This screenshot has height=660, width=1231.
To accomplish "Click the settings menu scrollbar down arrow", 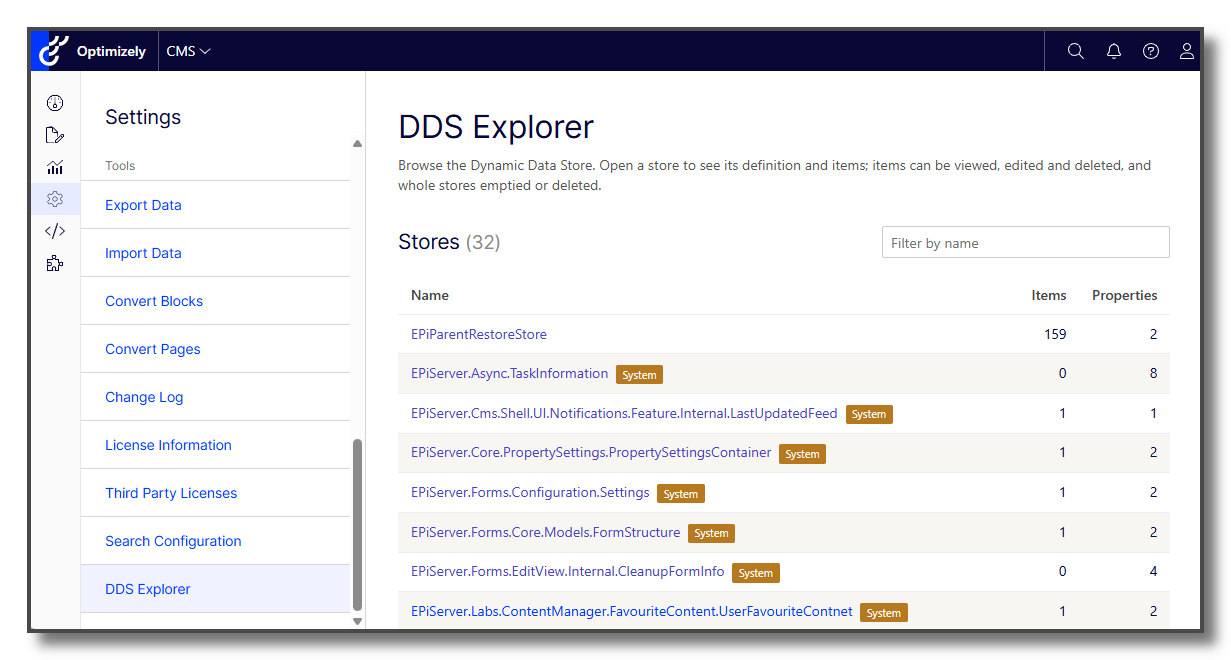I will [x=358, y=621].
